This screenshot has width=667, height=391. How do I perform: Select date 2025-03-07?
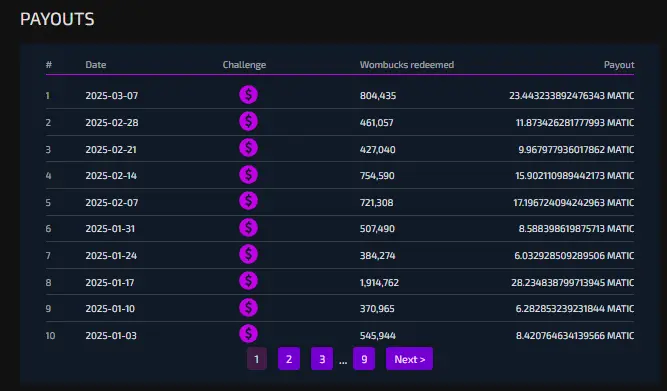click(x=112, y=96)
